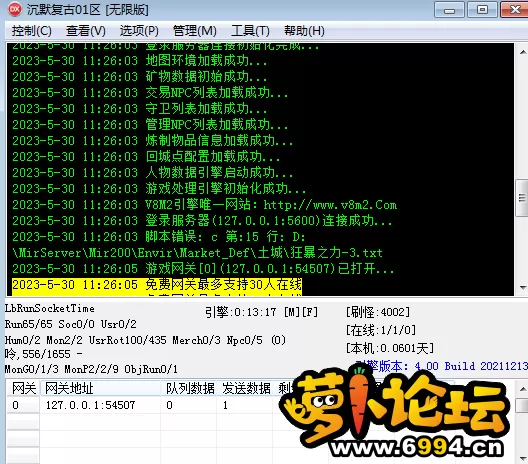The image size is (528, 464).
Task: Click the 网关 column header
Action: point(23,389)
